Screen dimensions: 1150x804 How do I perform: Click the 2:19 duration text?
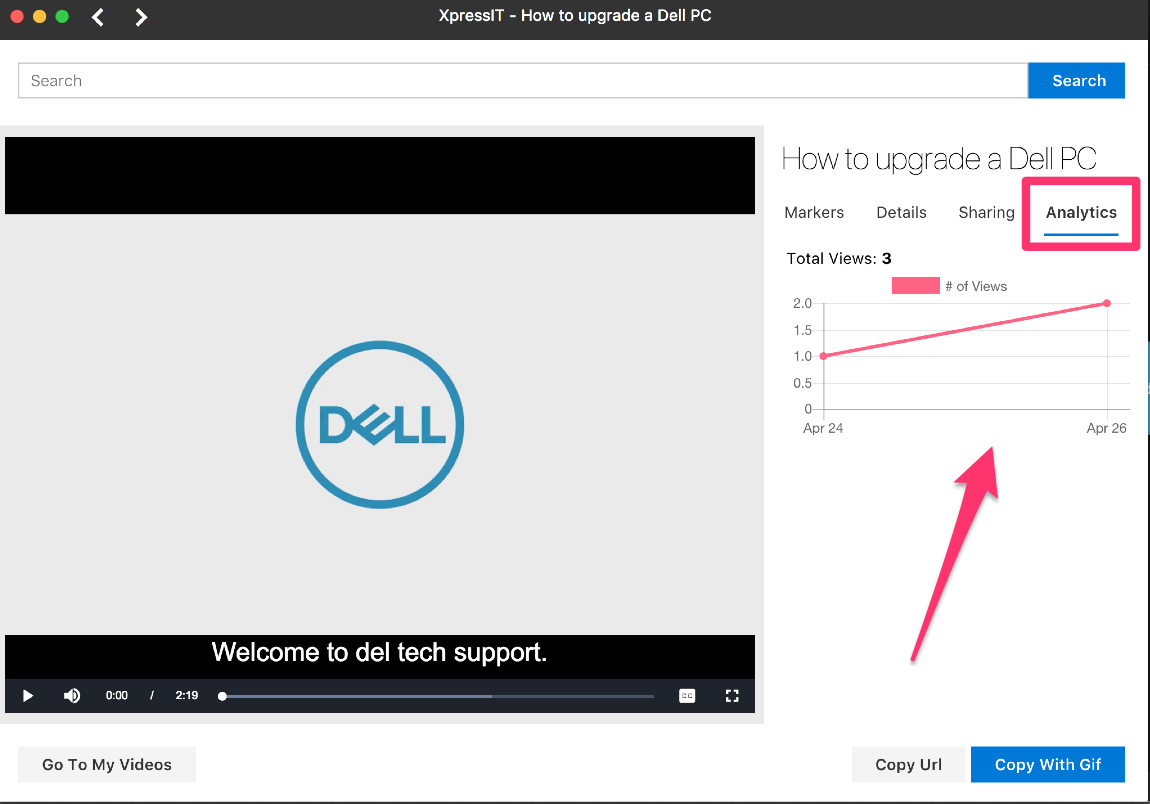(x=187, y=695)
